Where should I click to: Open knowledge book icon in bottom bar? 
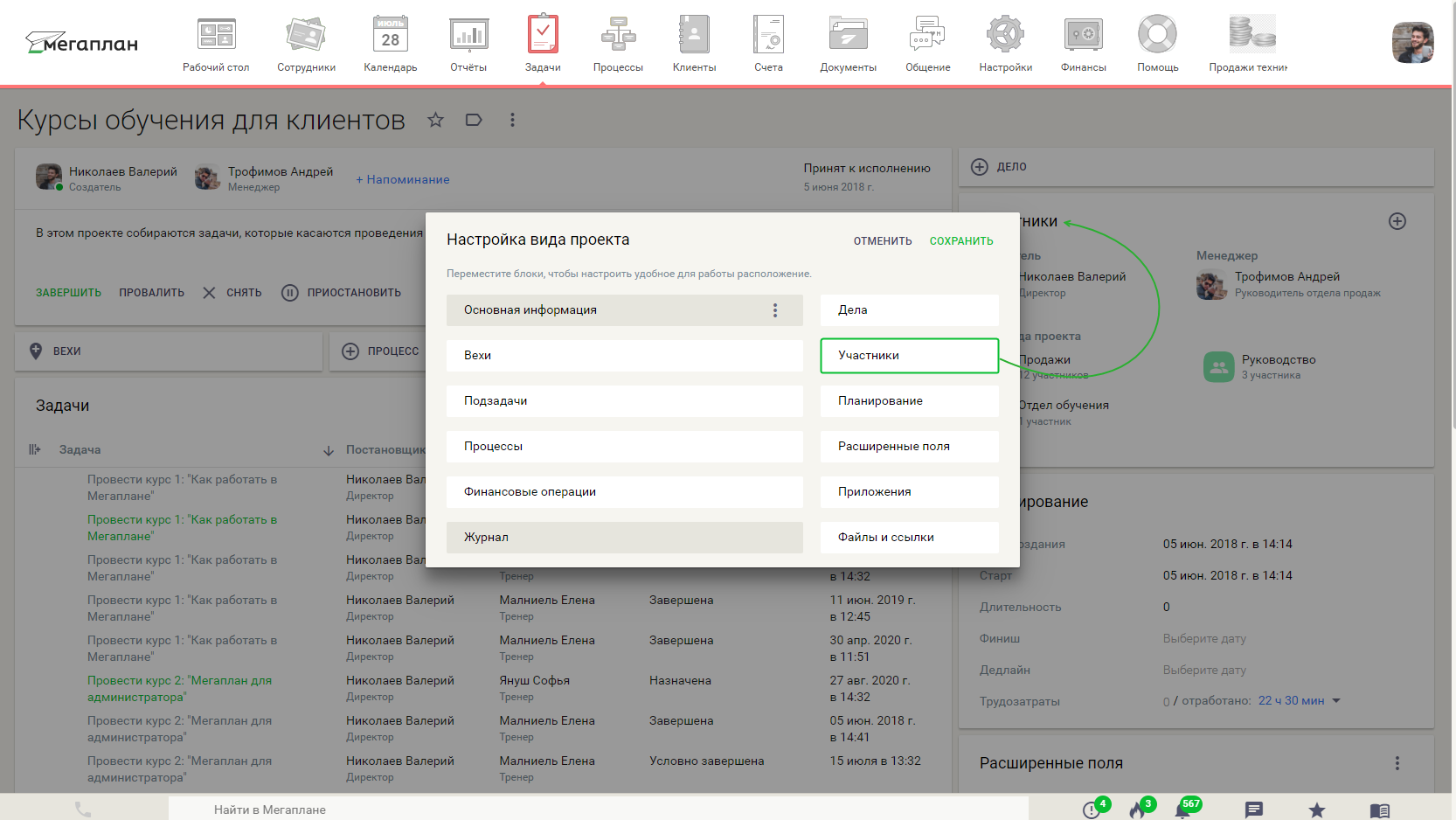(x=1380, y=810)
